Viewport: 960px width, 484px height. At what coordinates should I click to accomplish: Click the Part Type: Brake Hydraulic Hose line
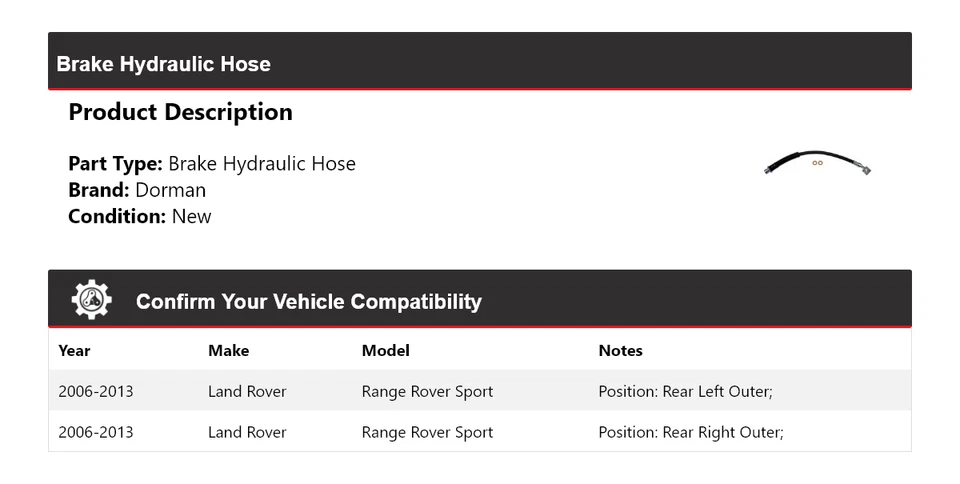coord(212,164)
